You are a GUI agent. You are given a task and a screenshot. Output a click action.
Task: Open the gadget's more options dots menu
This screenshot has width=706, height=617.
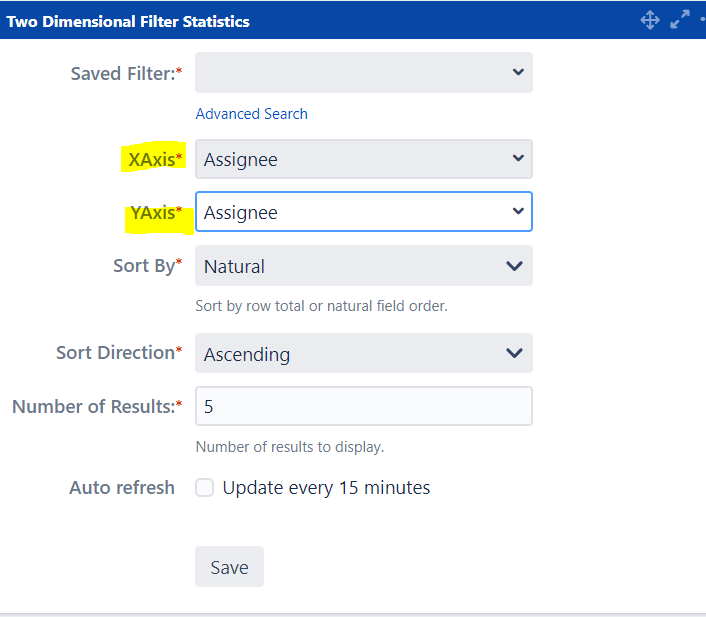[702, 20]
